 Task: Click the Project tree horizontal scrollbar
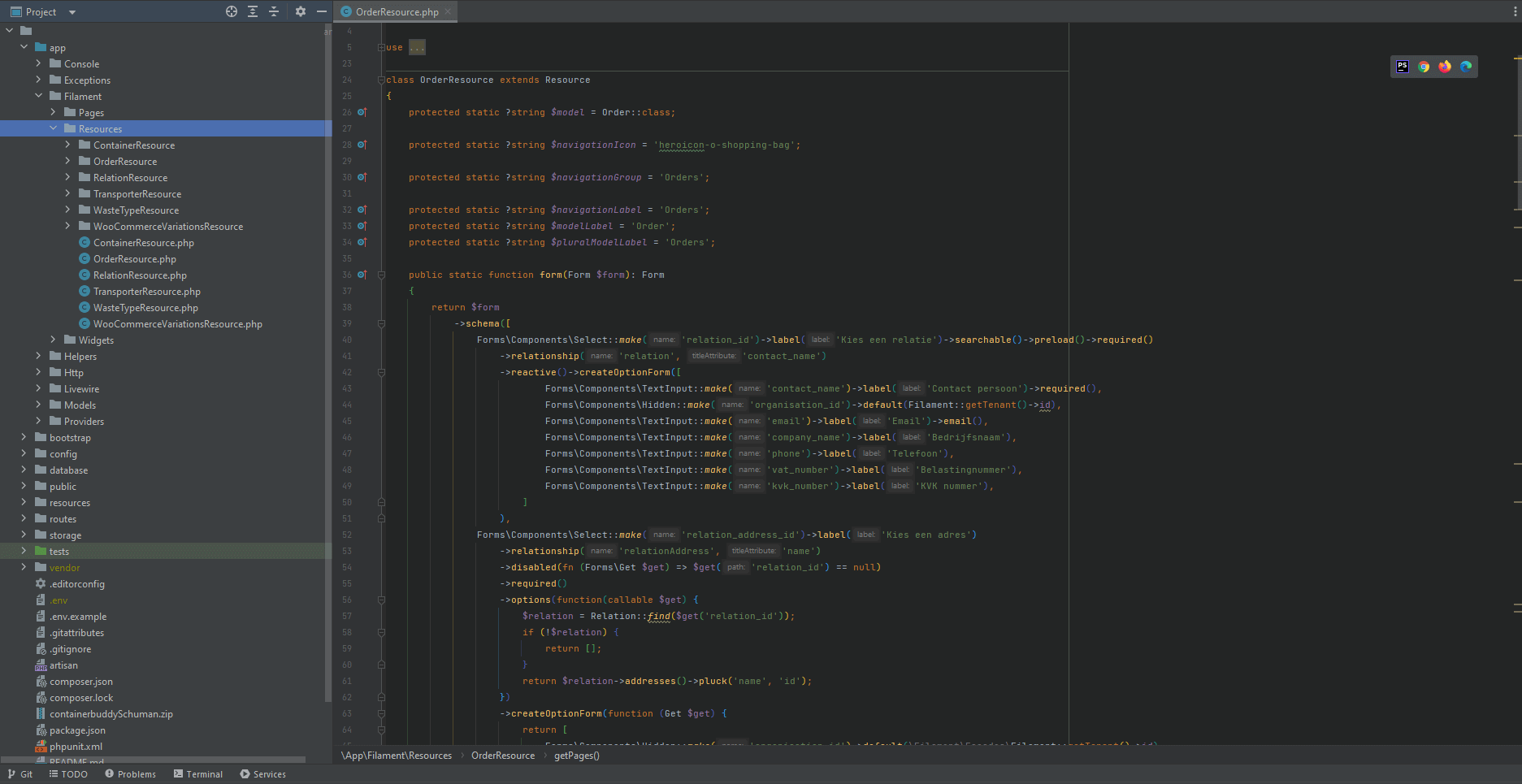click(153, 760)
